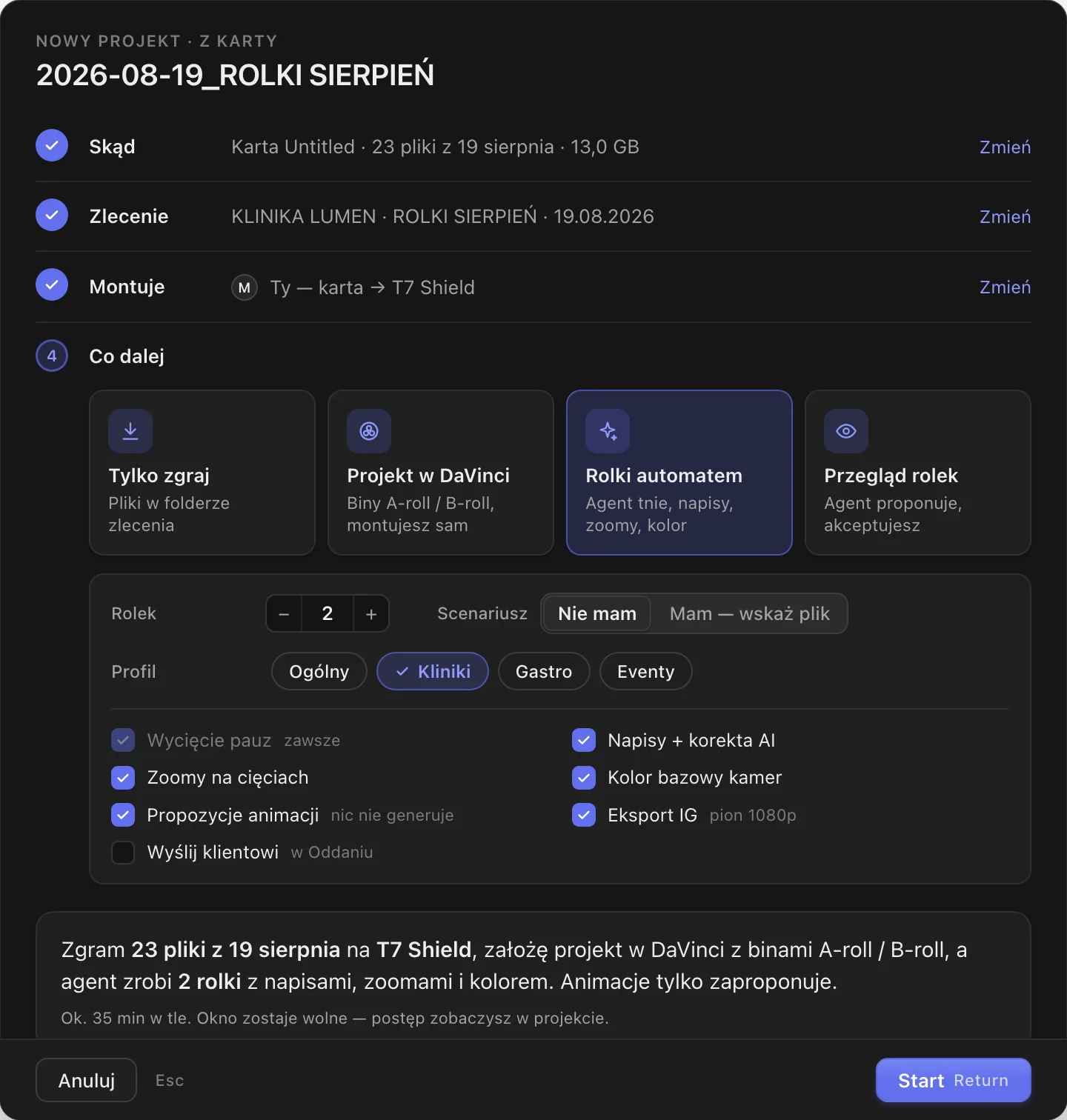
Task: Uncheck Kolor bazowy kamer
Action: tap(584, 777)
